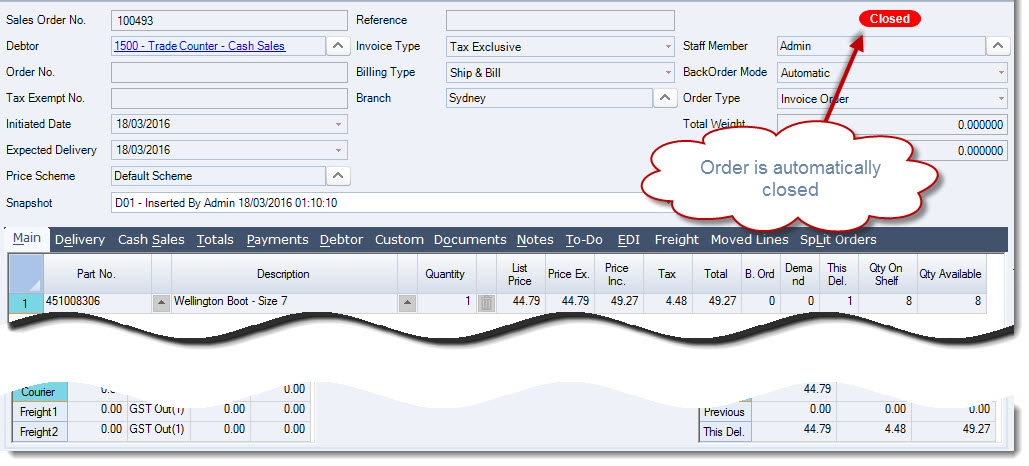Expand the Invoice Type dropdown
The image size is (1029, 466).
[668, 47]
